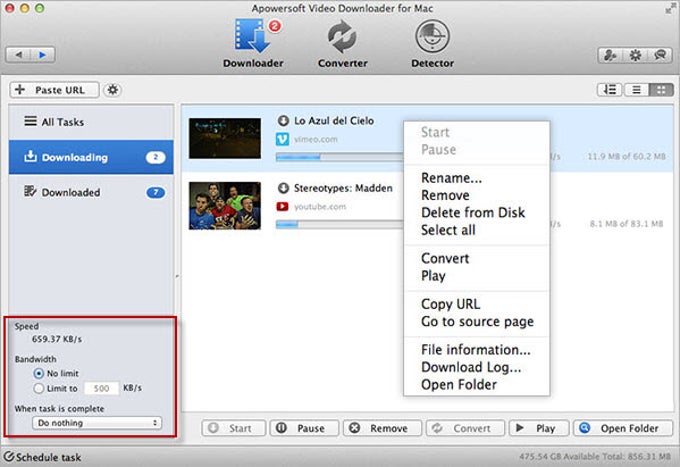Click the bottom Open Folder button
The height and width of the screenshot is (467, 680).
pyautogui.click(x=623, y=428)
